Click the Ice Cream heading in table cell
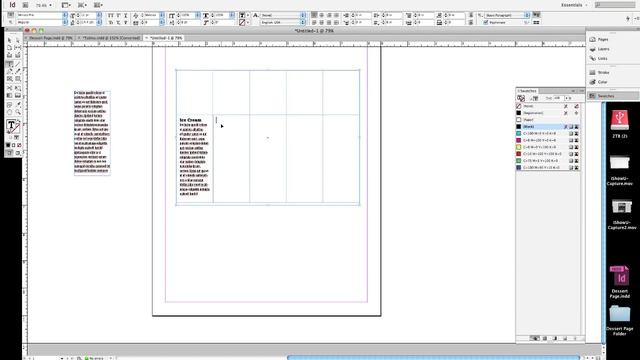Viewport: 640px width, 360px height. (x=191, y=120)
